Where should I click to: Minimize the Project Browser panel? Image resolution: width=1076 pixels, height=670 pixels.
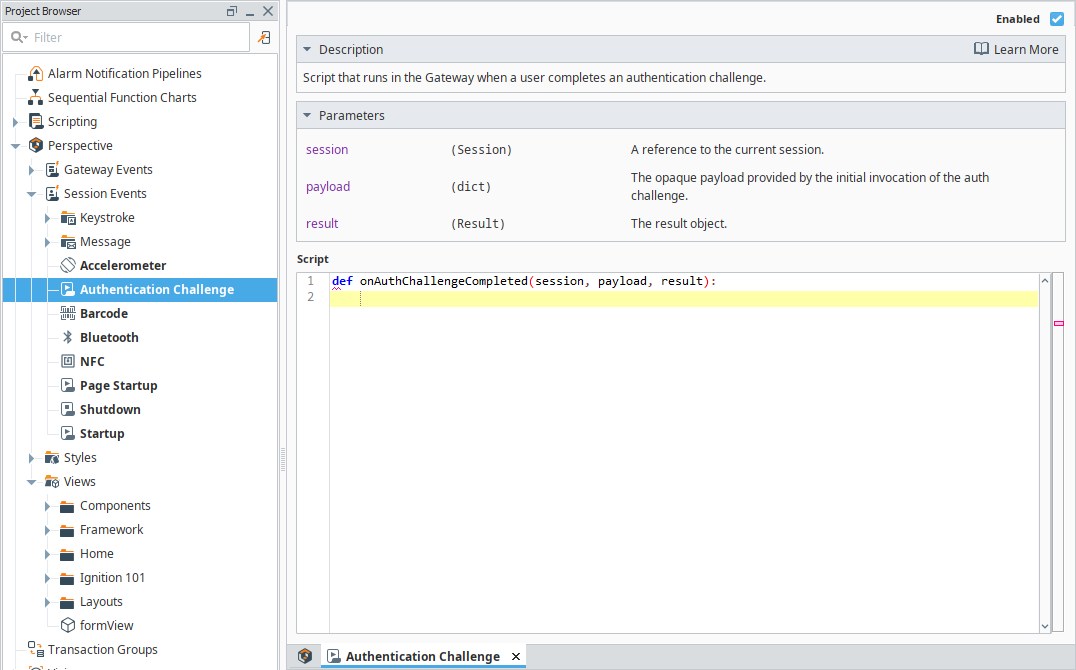[x=250, y=12]
